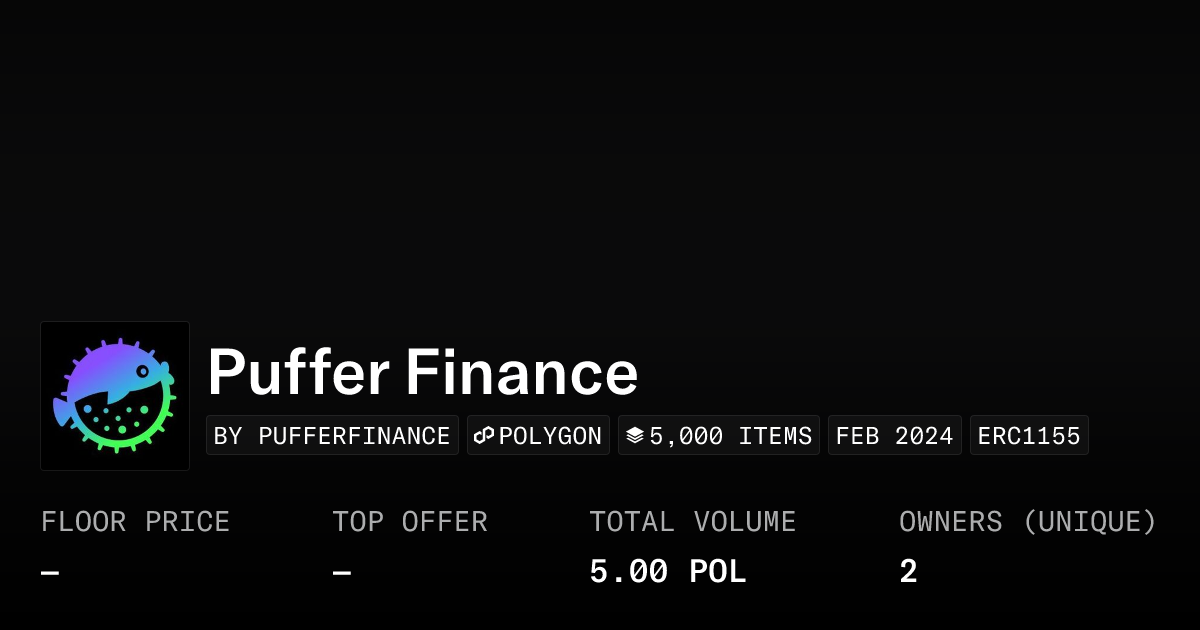Screen dimensions: 1200x630
Task: Click the (UNIQUE) qualifier text
Action: click(1089, 522)
